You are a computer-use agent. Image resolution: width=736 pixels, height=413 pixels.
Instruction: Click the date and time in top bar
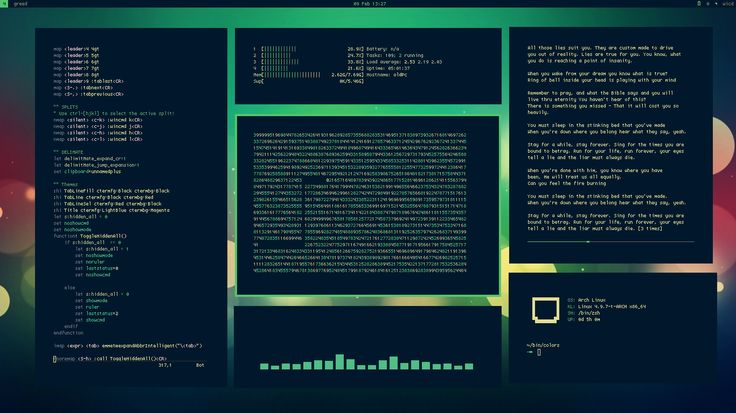368,5
